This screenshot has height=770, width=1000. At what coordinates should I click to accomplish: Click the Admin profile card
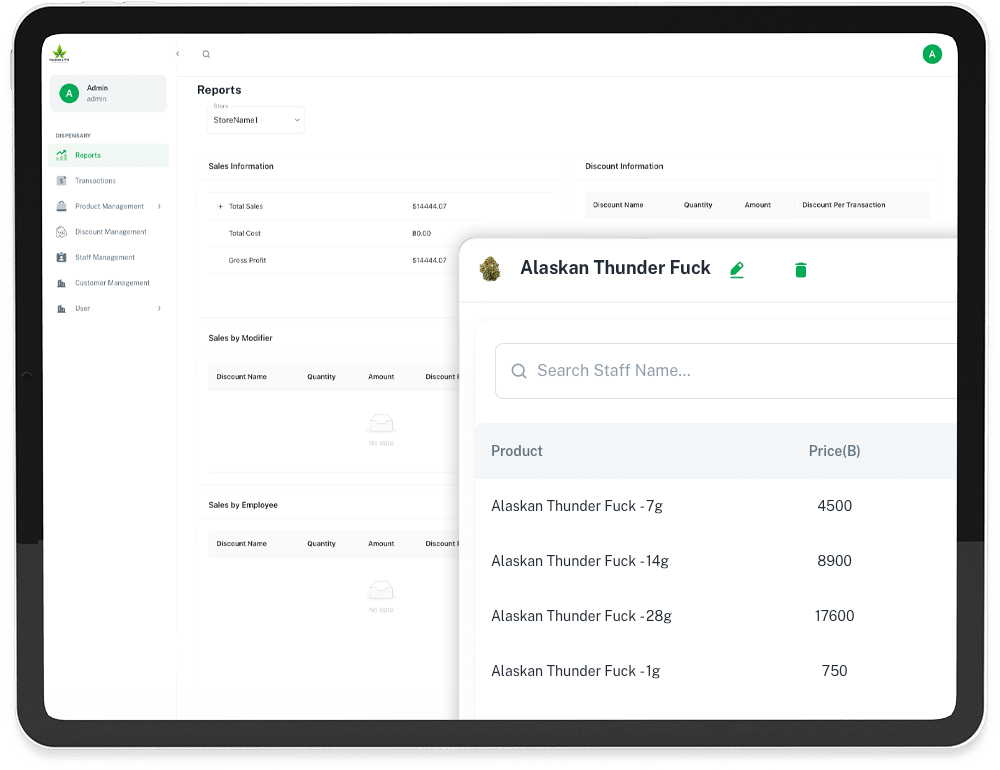tap(108, 93)
